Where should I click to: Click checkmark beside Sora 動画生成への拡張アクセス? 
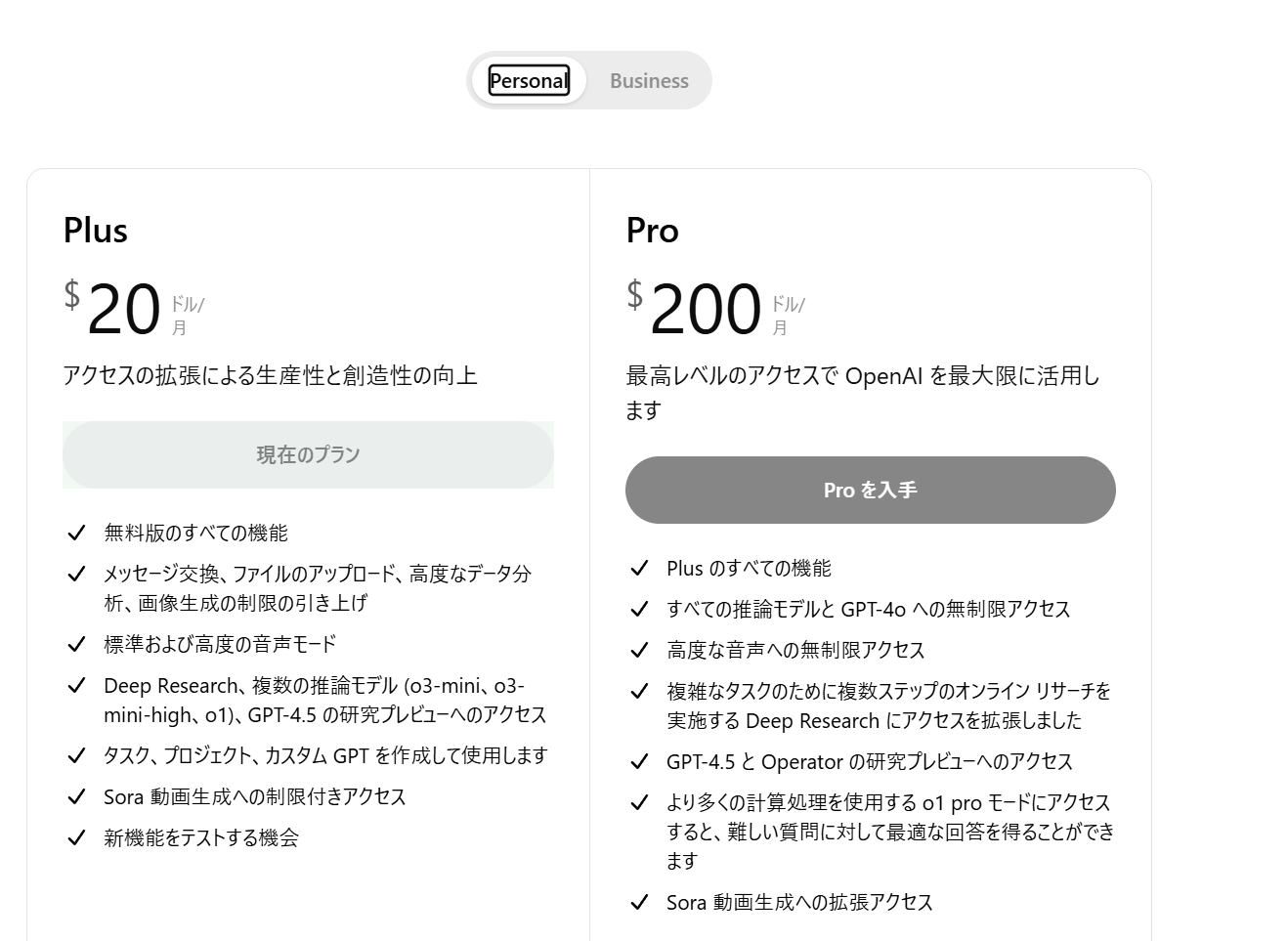[x=639, y=902]
